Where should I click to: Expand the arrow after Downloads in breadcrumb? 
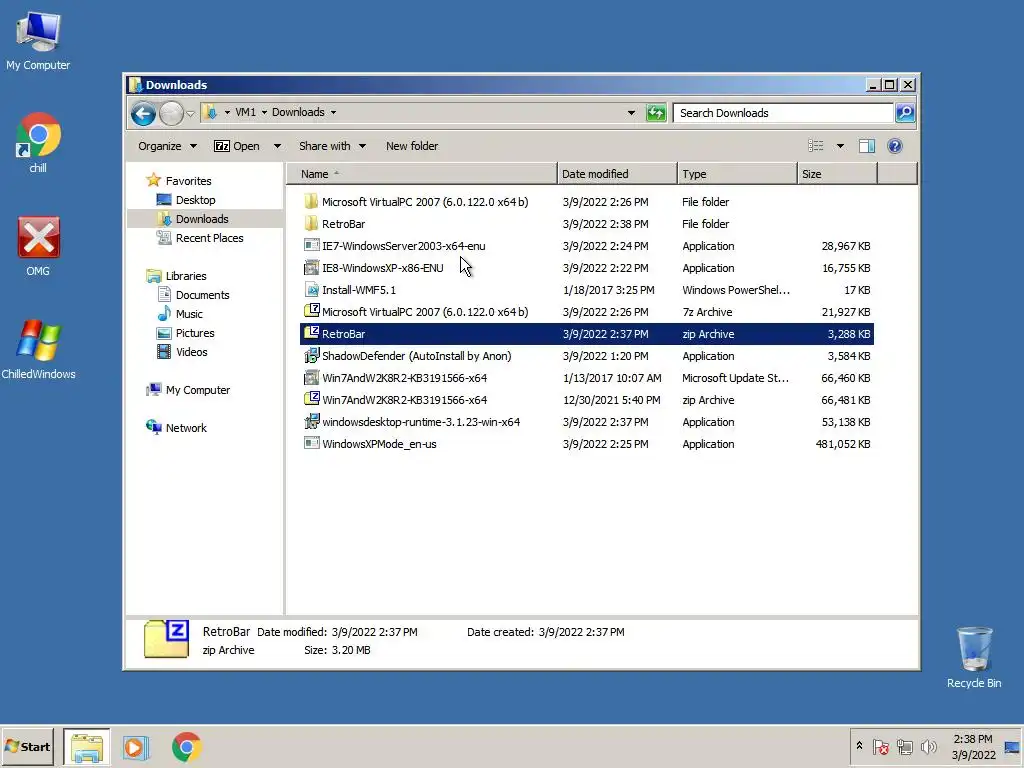333,112
